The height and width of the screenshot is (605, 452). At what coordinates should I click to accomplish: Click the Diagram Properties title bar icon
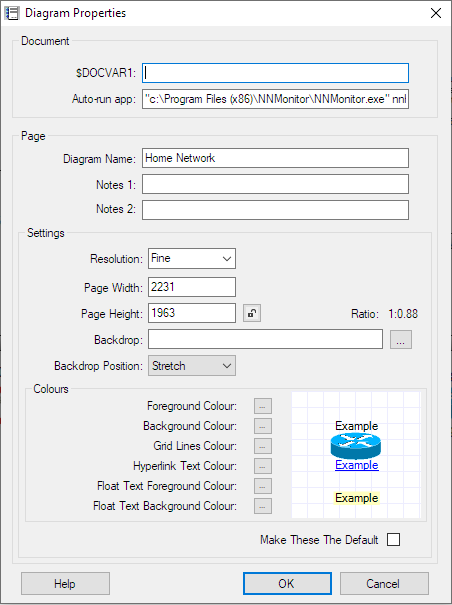12,13
